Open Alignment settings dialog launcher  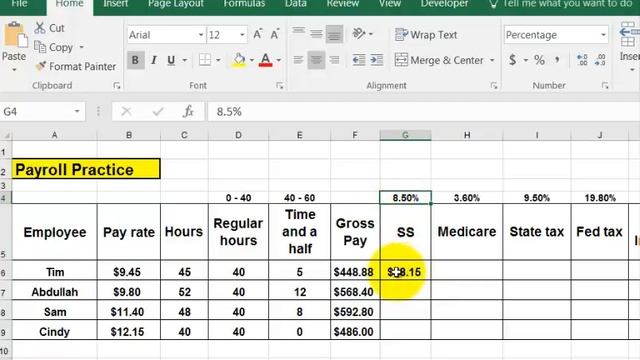click(494, 85)
